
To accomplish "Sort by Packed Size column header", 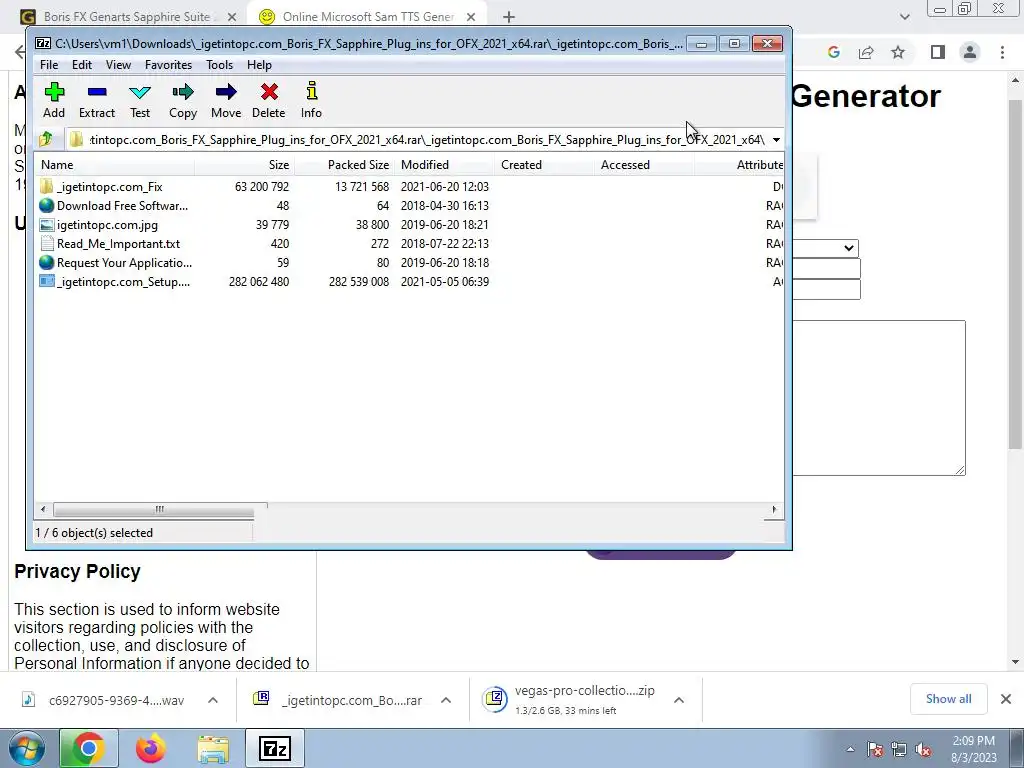I will tap(345, 165).
